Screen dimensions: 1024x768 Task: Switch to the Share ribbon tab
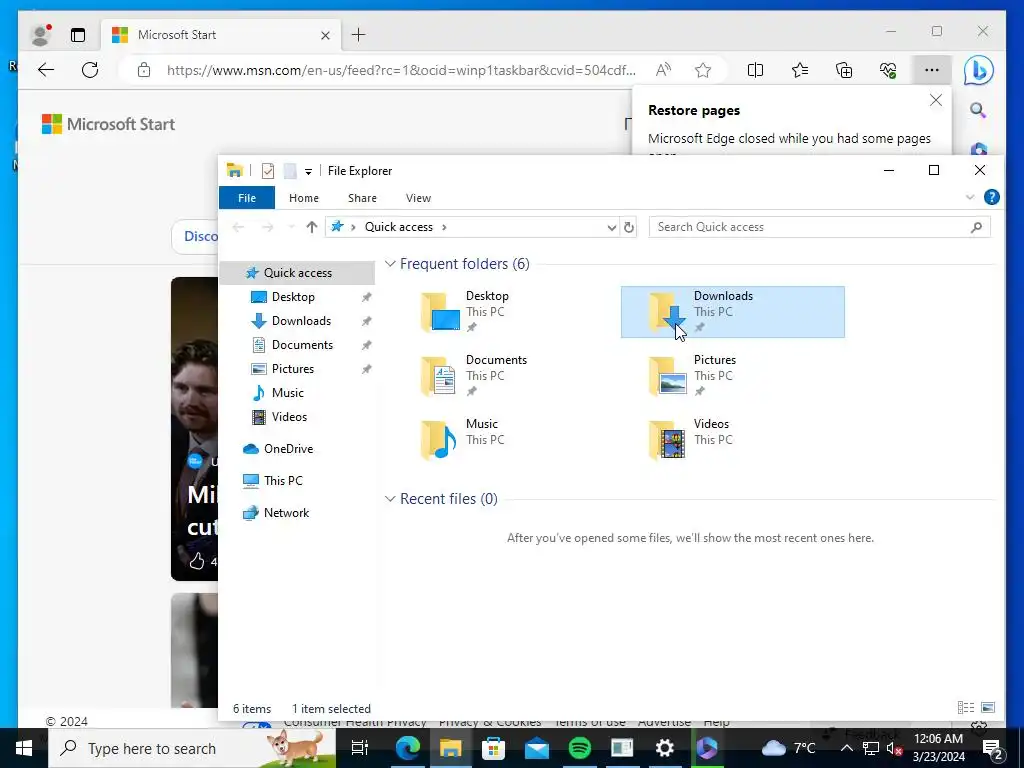(362, 198)
